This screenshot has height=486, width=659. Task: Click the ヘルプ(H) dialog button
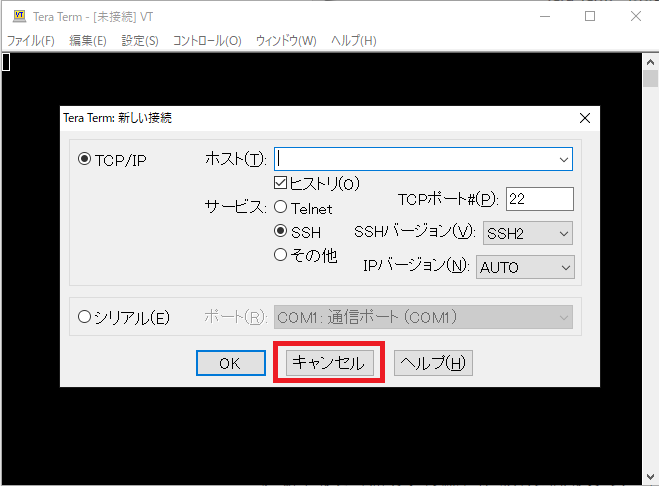(433, 363)
